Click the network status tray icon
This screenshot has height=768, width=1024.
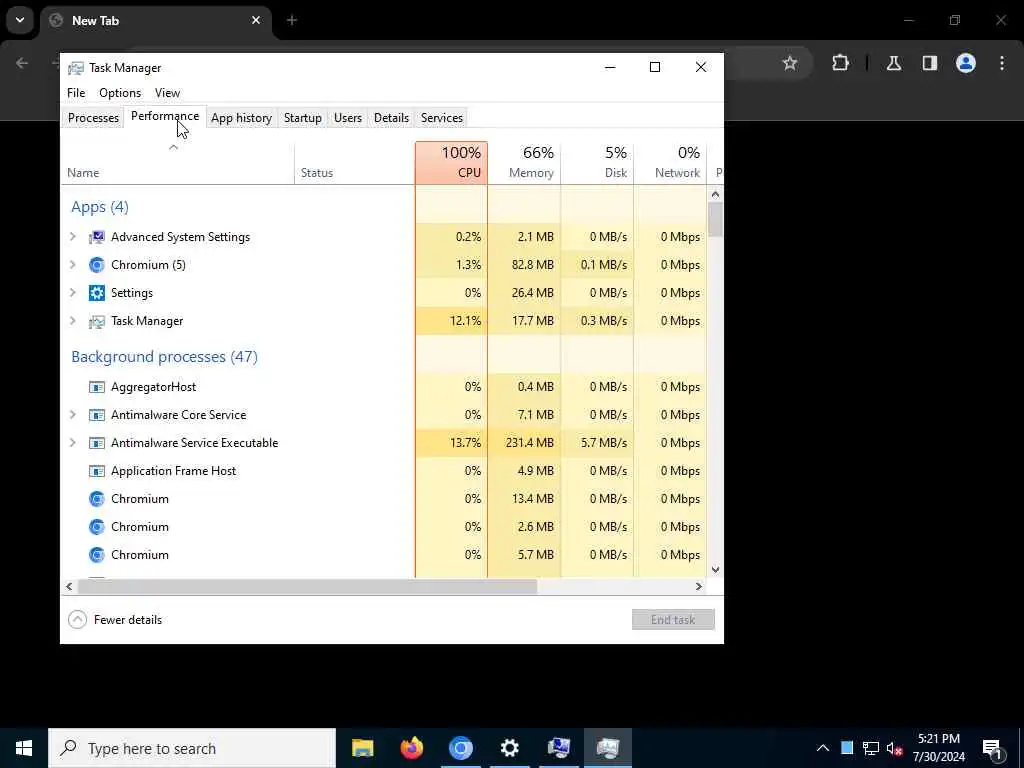(x=871, y=748)
